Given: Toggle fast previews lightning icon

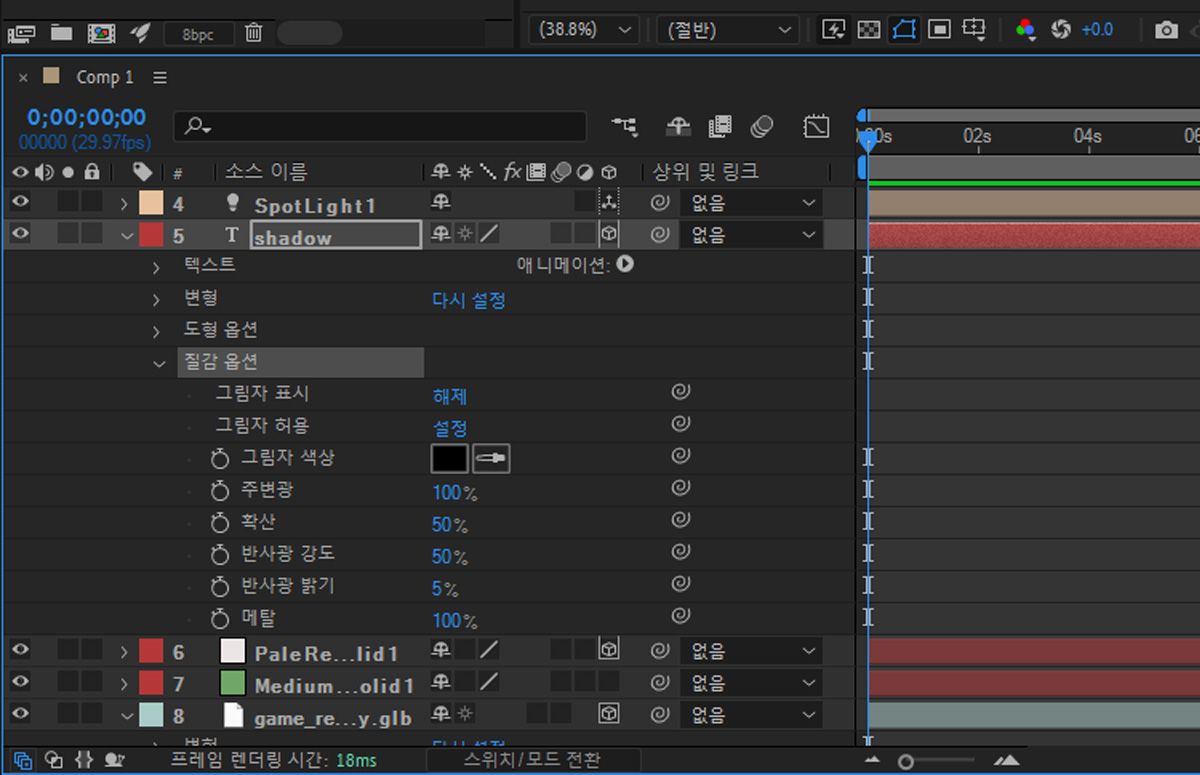Looking at the screenshot, I should (x=833, y=30).
